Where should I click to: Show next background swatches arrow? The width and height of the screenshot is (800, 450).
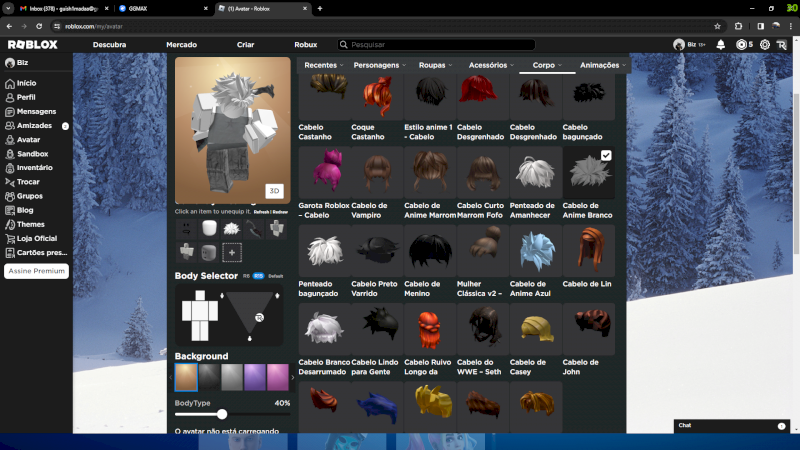tap(293, 378)
